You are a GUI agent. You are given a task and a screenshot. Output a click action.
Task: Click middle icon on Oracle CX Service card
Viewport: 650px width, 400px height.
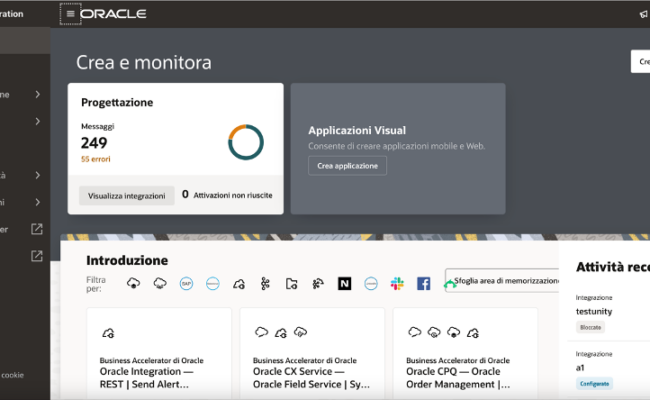(281, 332)
